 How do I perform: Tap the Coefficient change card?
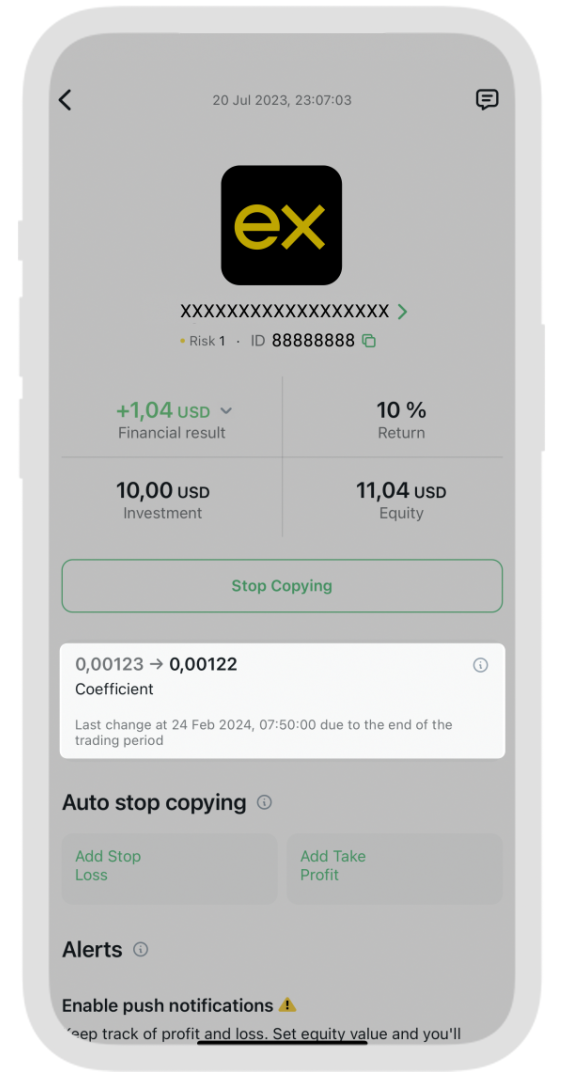(282, 700)
